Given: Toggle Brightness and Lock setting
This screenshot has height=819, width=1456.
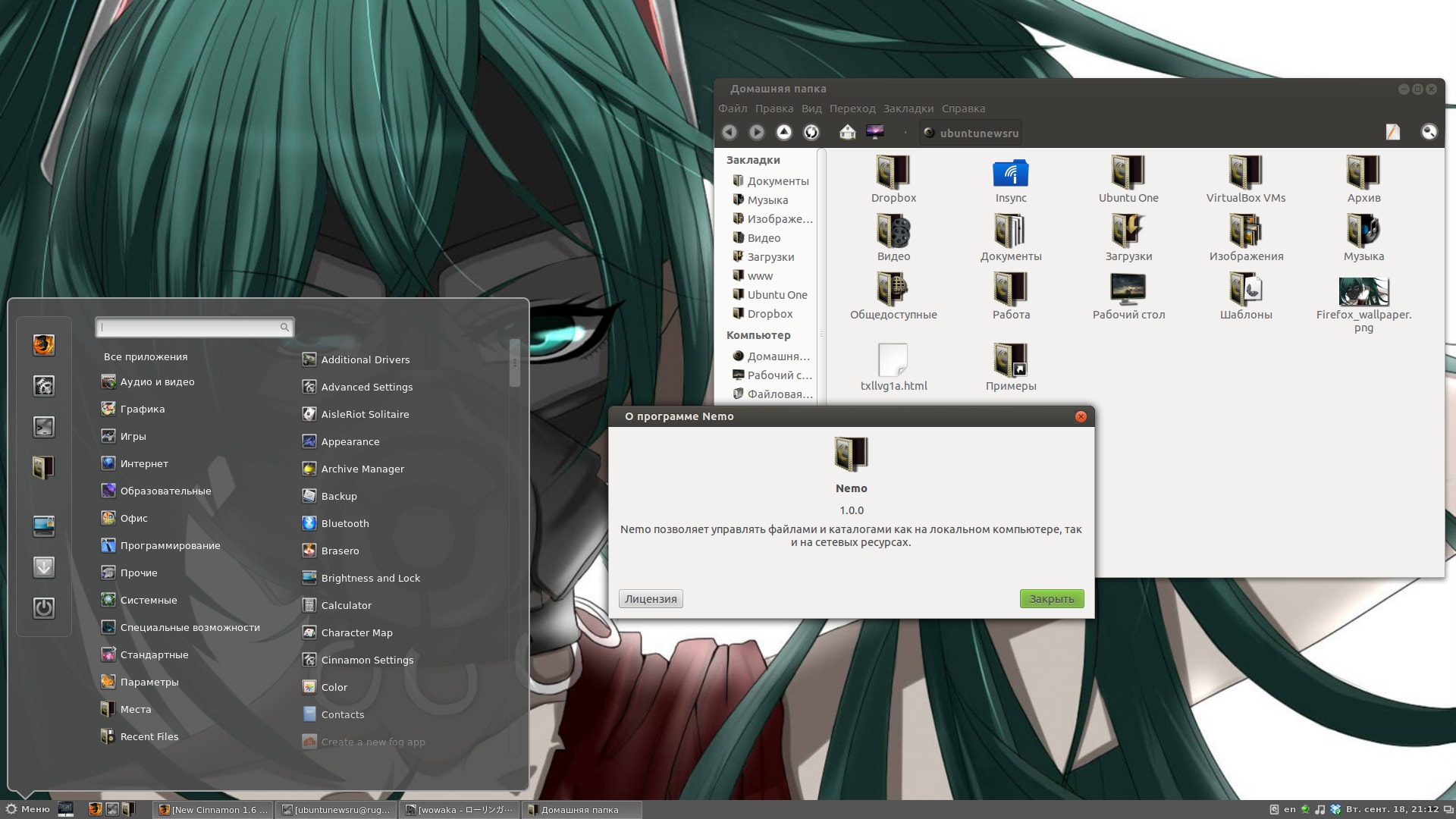Looking at the screenshot, I should tap(370, 577).
